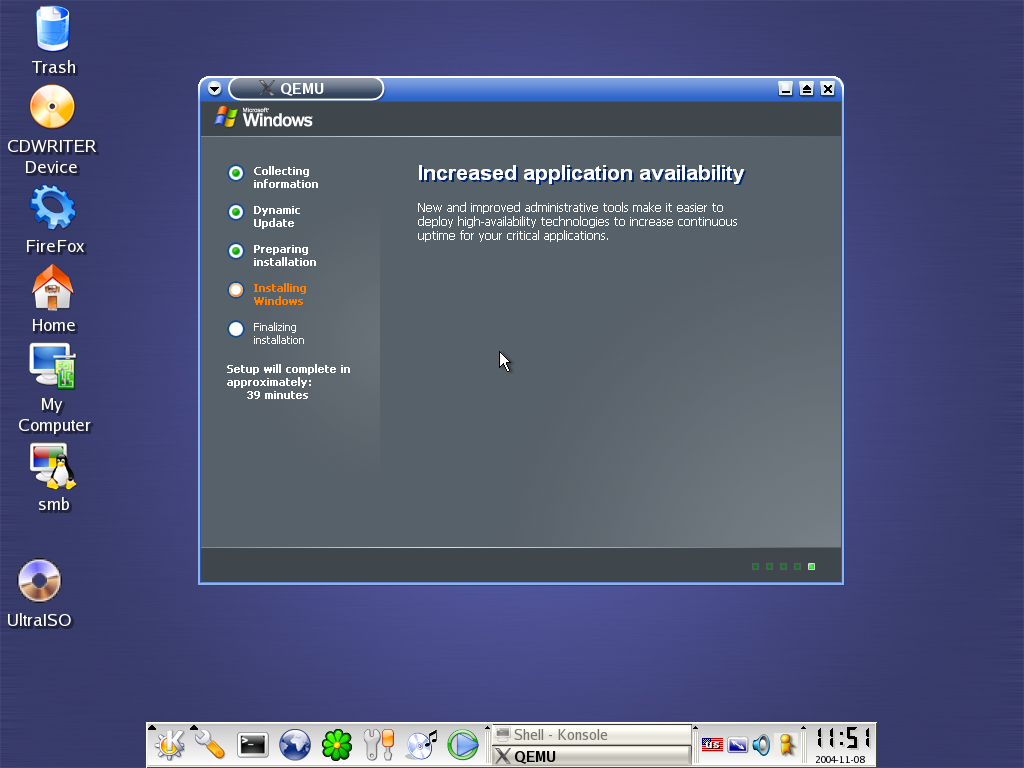The image size is (1024, 768).
Task: Click the yellow figure tray icon
Action: [x=787, y=744]
